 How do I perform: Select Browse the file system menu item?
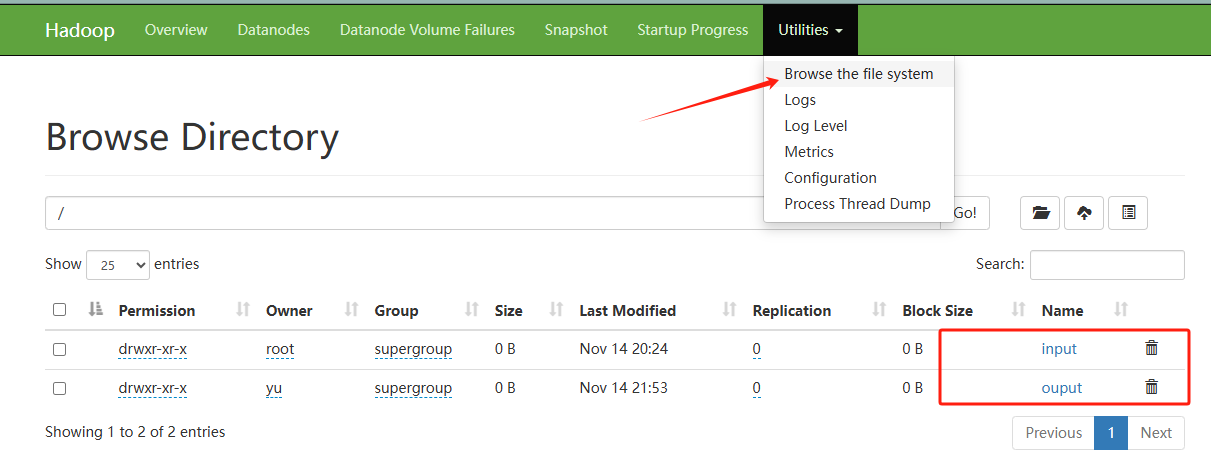click(x=858, y=74)
